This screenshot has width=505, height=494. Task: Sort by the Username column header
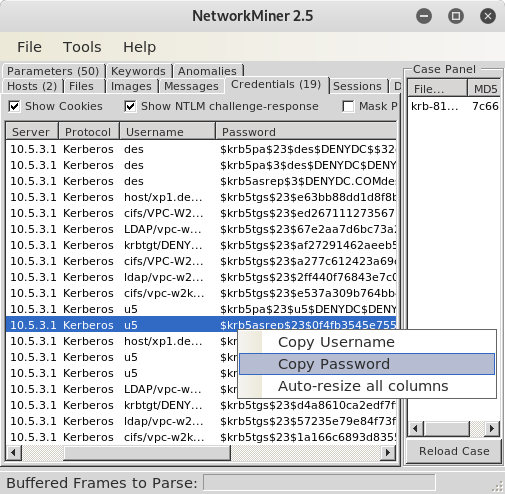(x=167, y=132)
